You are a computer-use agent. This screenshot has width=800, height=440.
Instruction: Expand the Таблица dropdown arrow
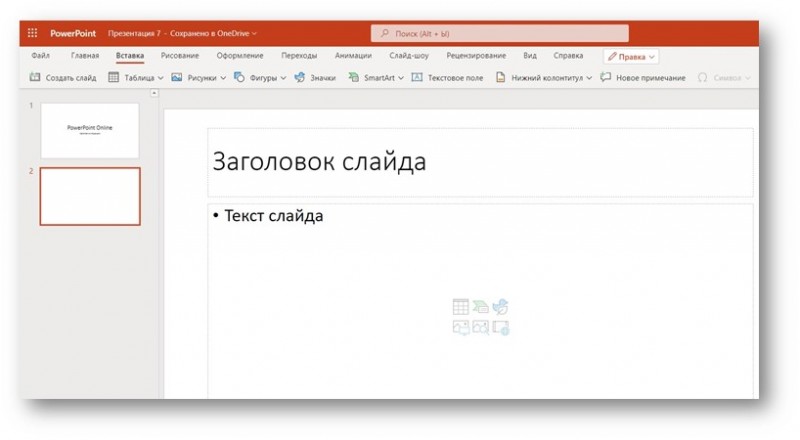(160, 78)
